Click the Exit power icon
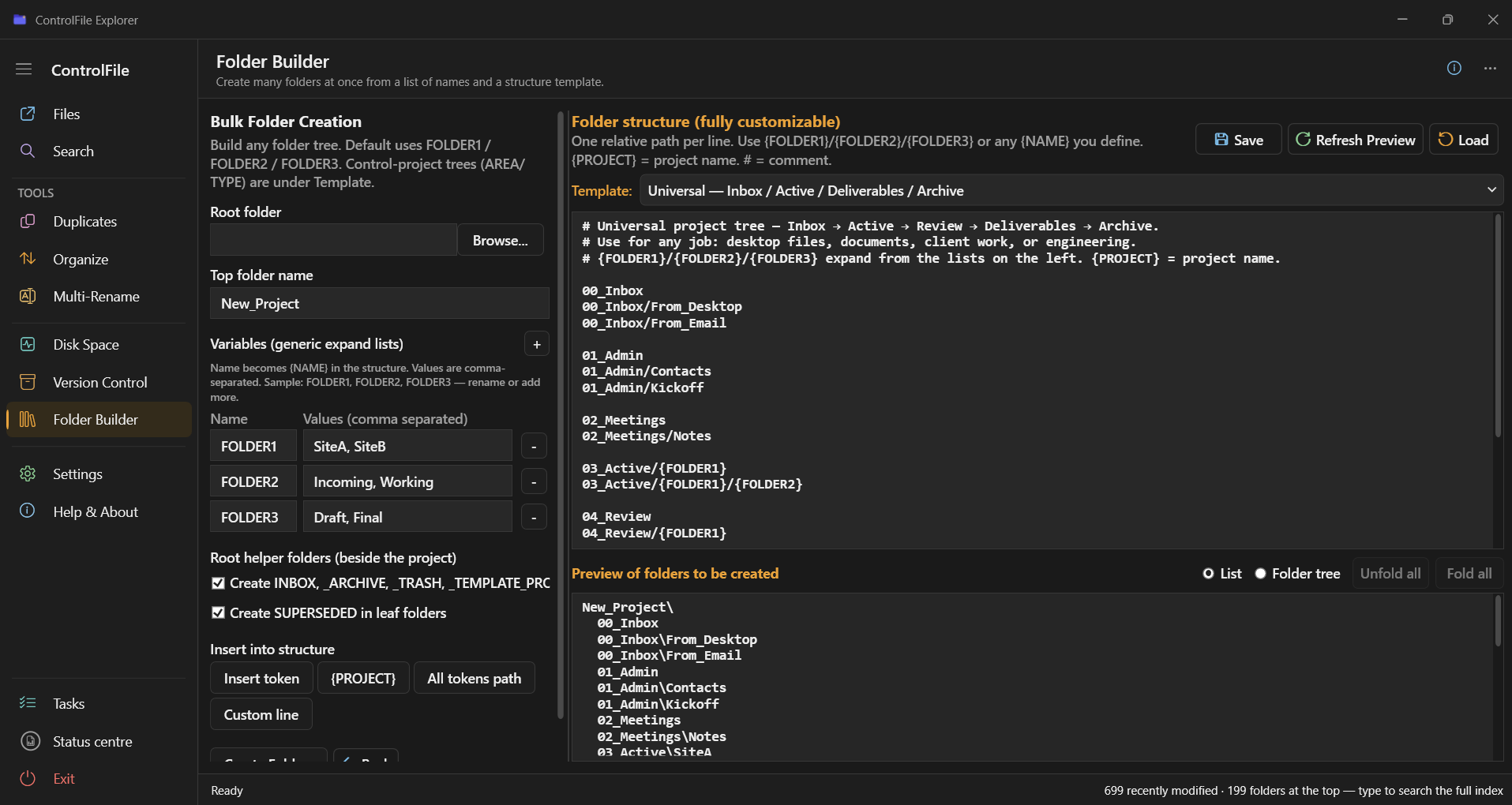 (28, 778)
